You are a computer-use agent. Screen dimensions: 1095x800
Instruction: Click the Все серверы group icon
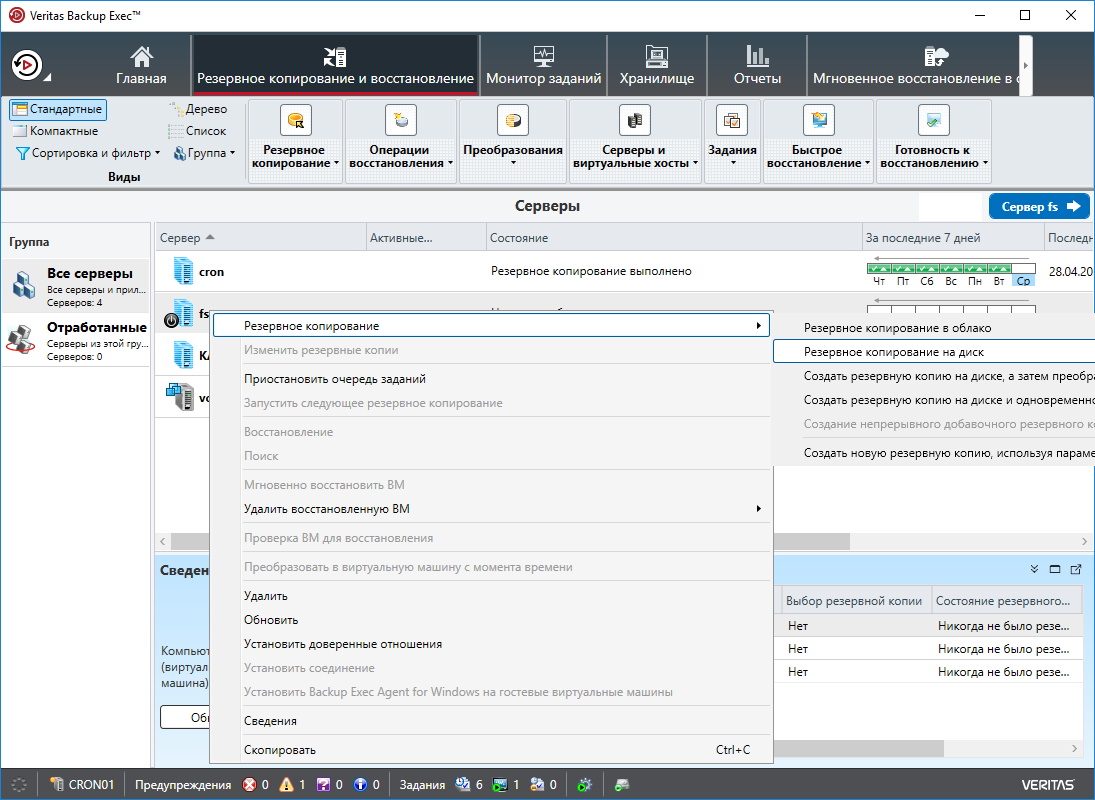coord(24,286)
